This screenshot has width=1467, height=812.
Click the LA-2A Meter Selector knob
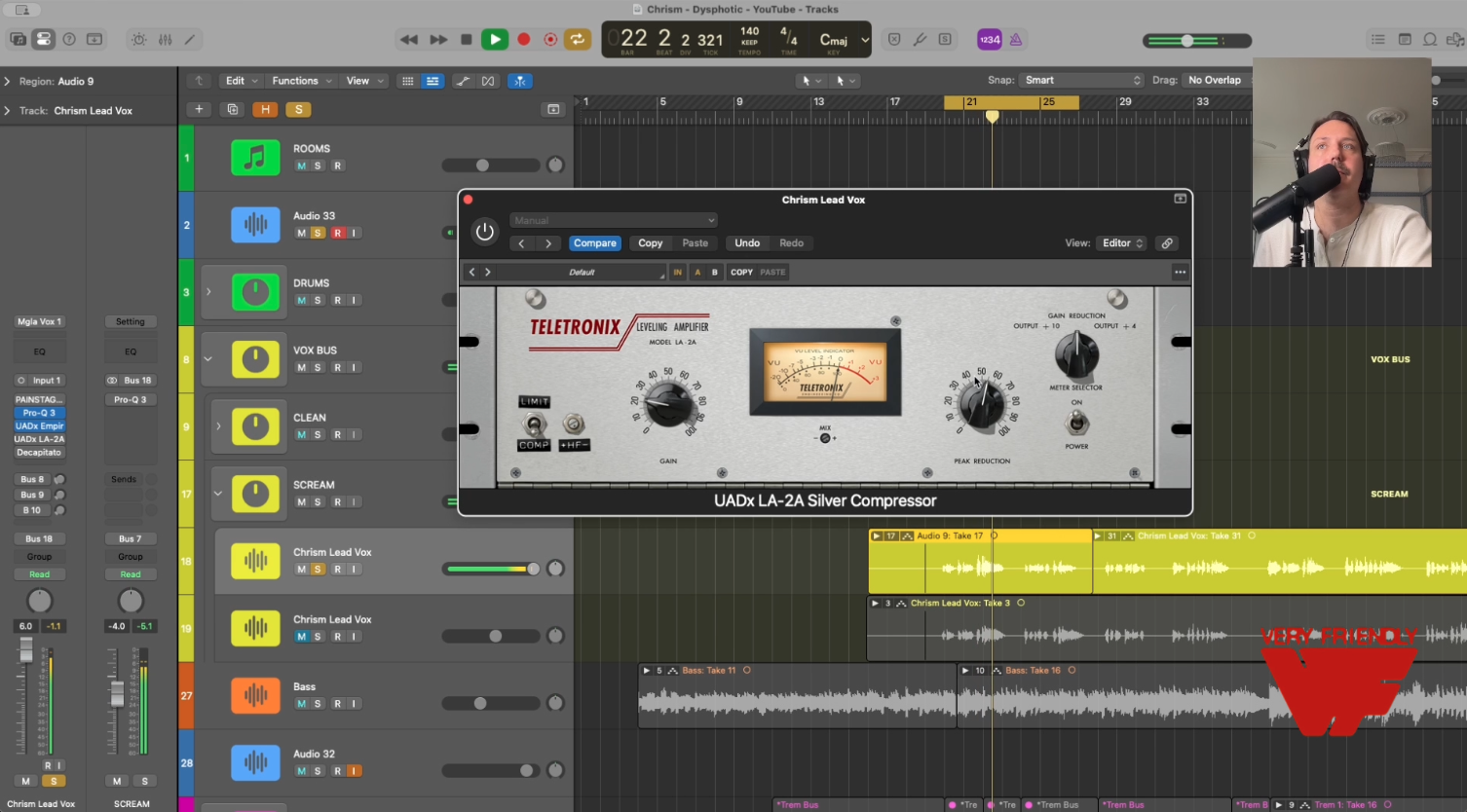pyautogui.click(x=1076, y=355)
